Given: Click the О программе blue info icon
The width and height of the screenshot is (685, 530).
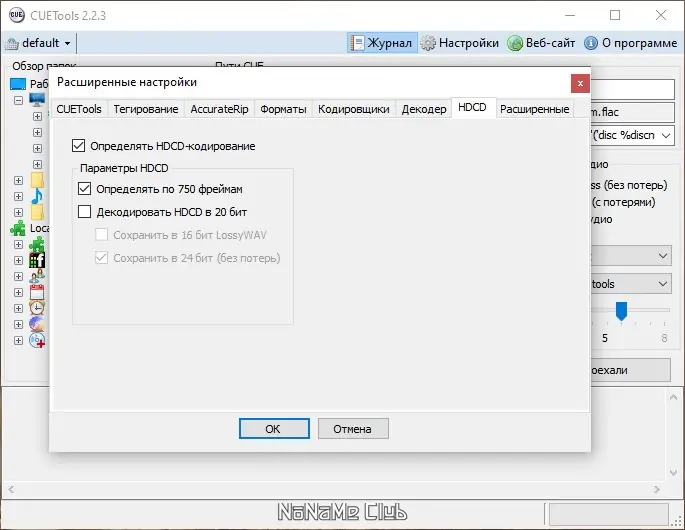Looking at the screenshot, I should coord(591,43).
